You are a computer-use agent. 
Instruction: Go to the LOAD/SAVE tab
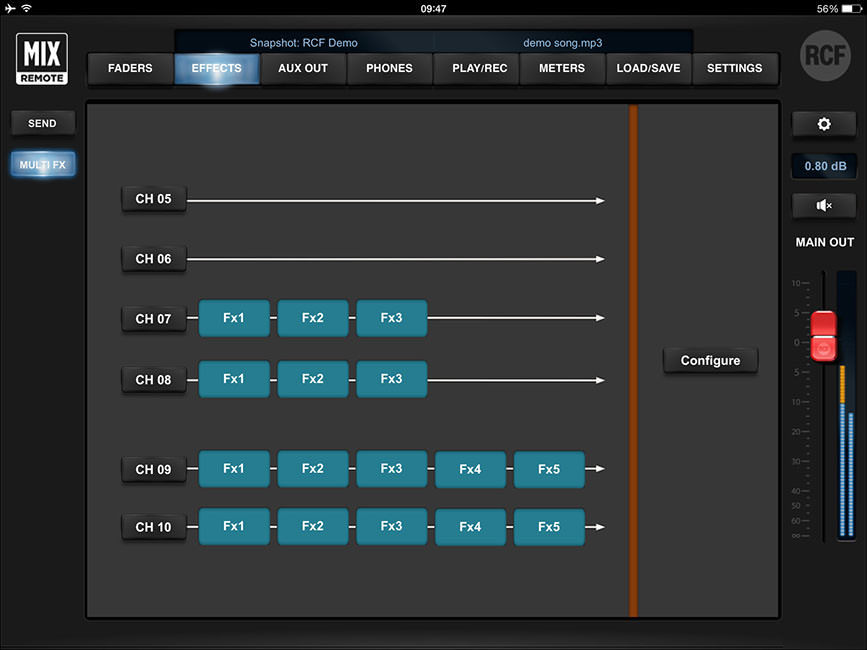pos(648,69)
